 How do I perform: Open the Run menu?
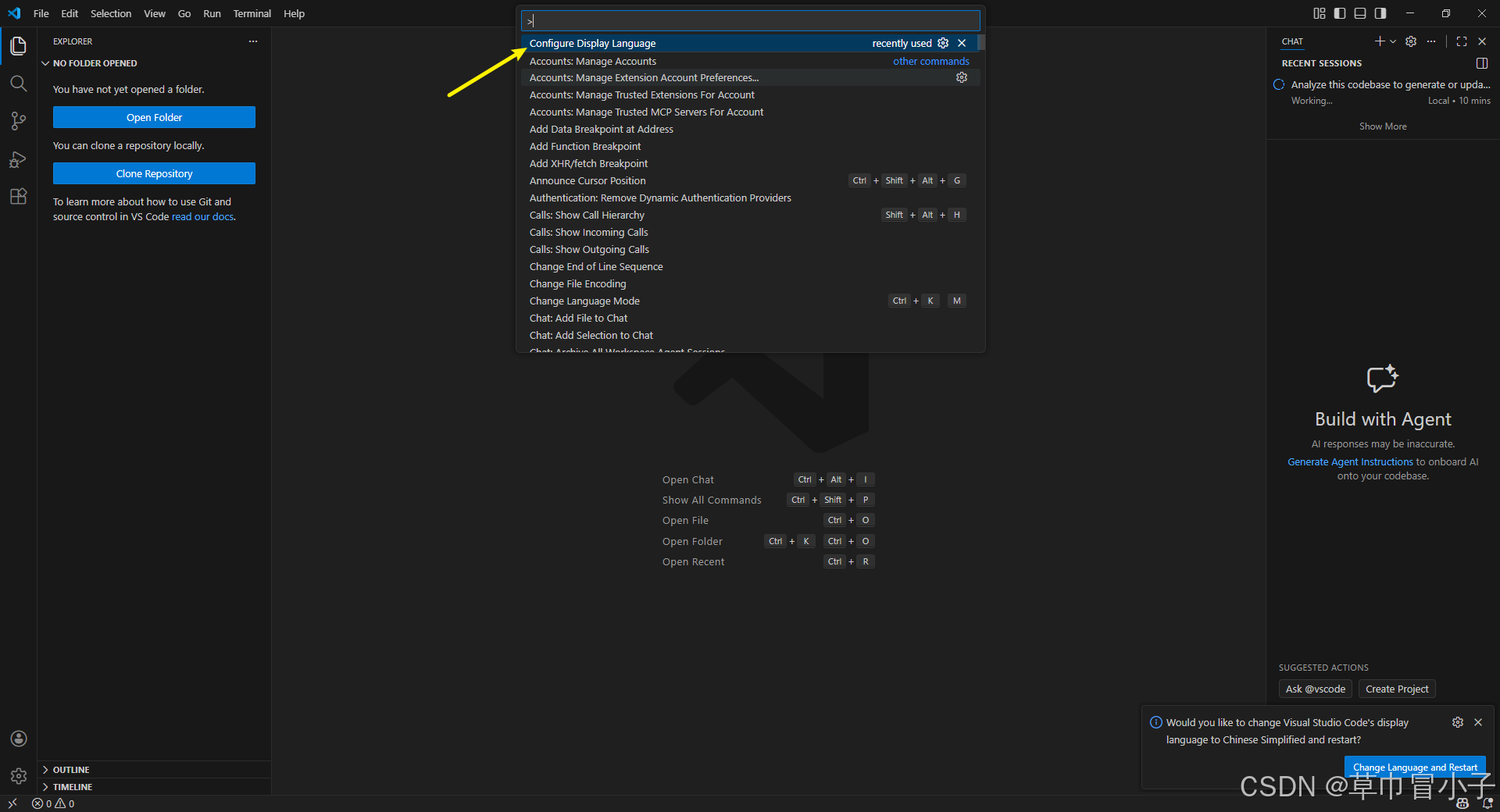pos(212,13)
